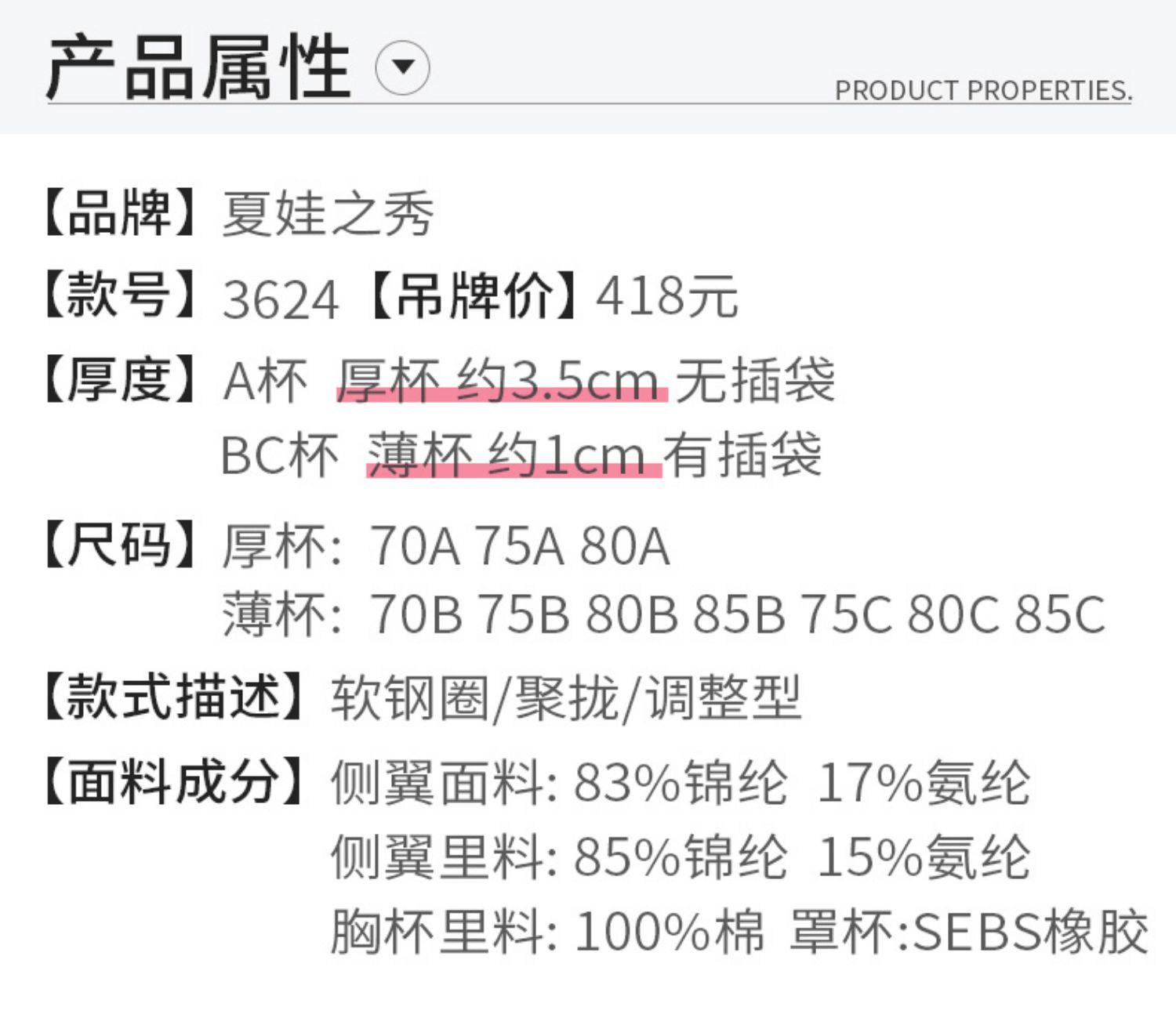The image size is (1176, 1025).
Task: Select size 80B
Action: 631,614
